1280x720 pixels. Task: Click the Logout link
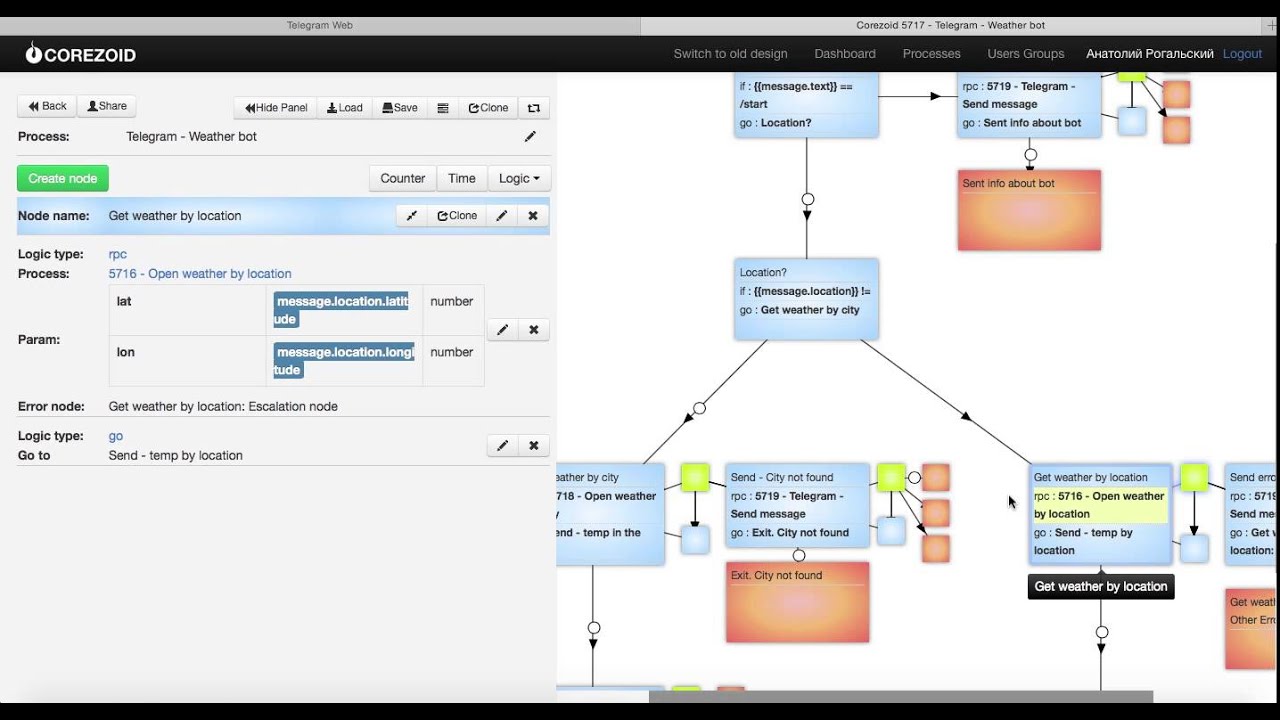click(1242, 54)
